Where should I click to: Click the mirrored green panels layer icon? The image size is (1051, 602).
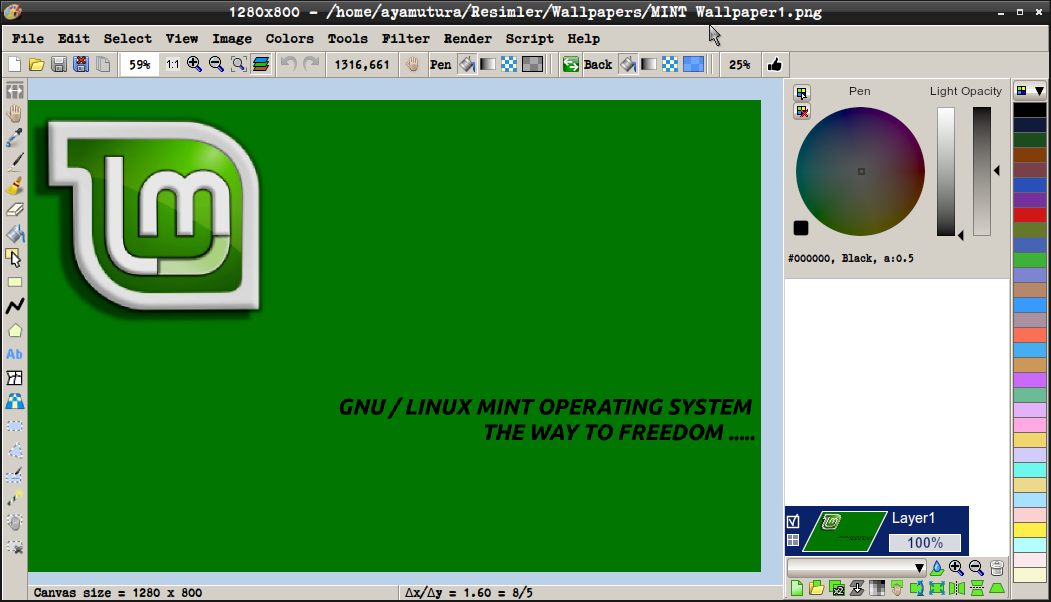(957, 589)
